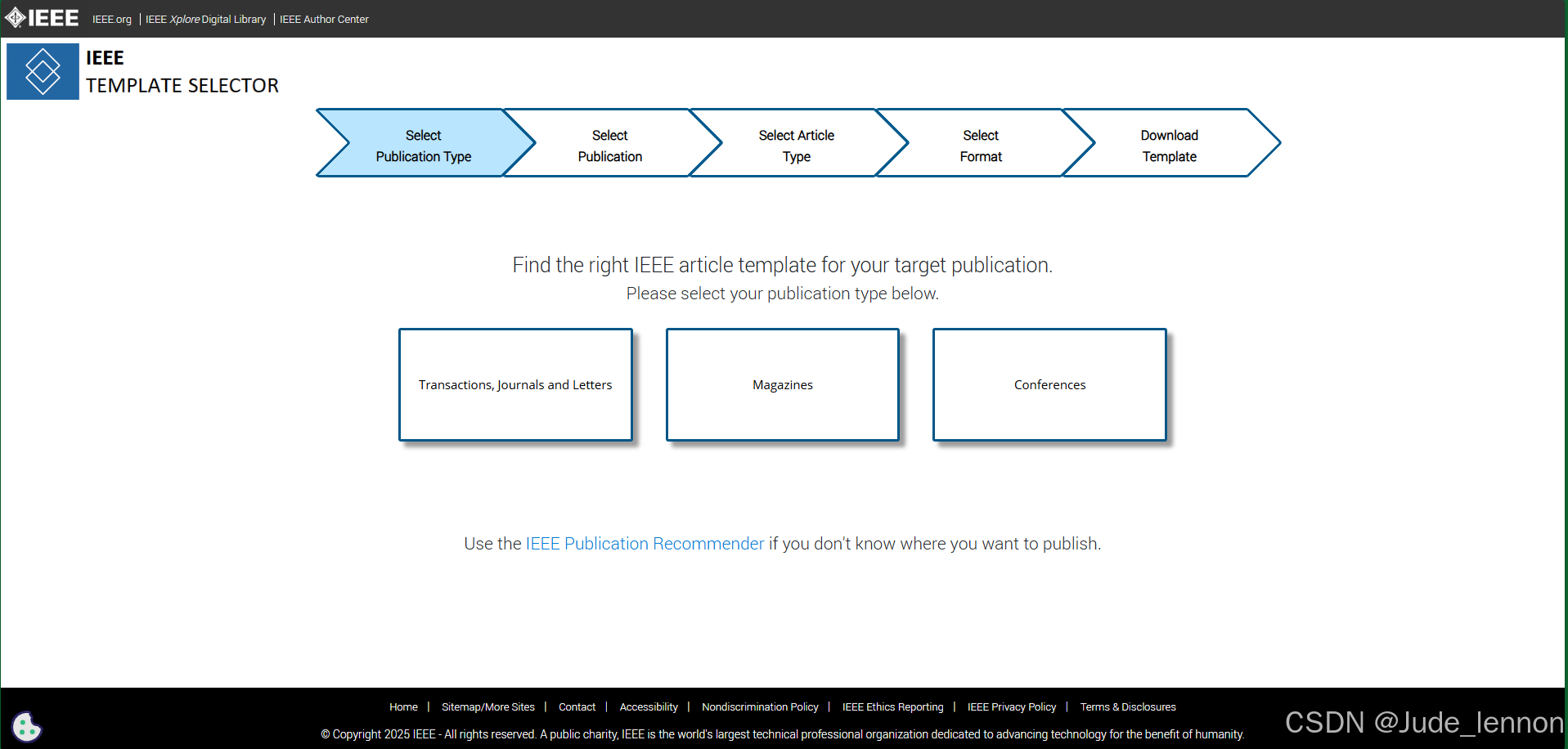Visit IEEE.org from the top bar
1568x749 pixels.
[x=111, y=19]
